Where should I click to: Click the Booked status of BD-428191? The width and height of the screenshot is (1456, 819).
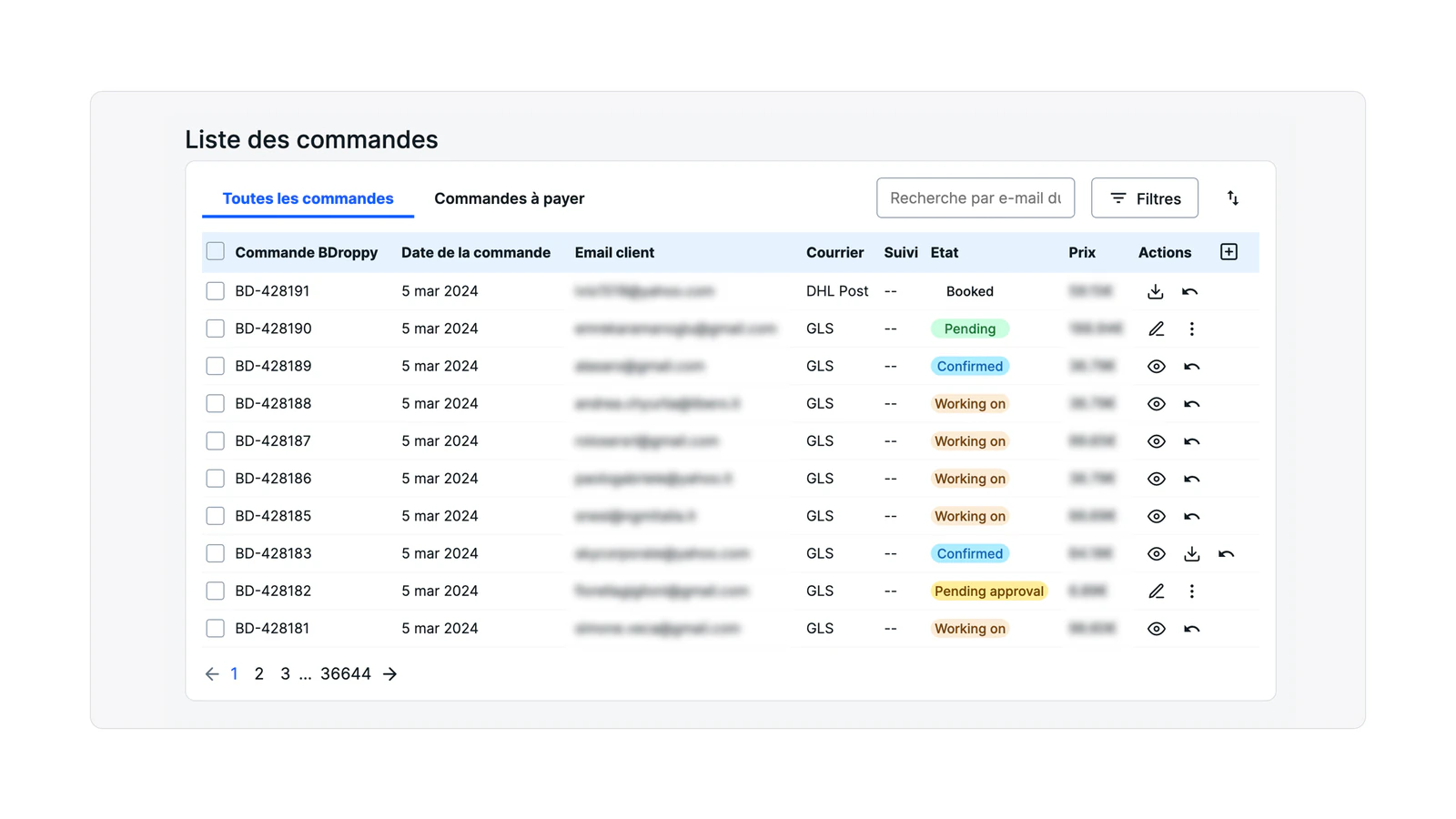pyautogui.click(x=970, y=291)
